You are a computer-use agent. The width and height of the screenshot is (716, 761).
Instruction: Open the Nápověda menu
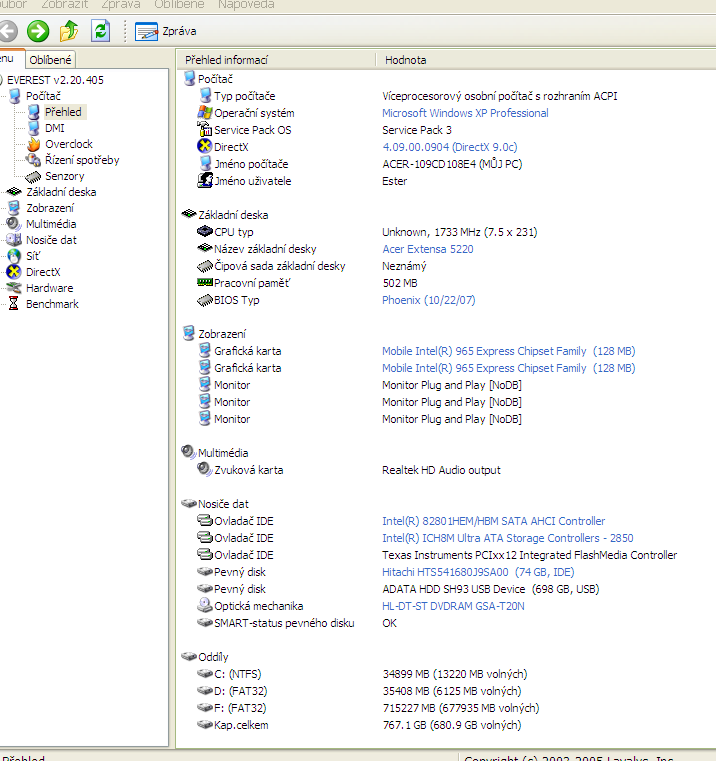coord(246,5)
